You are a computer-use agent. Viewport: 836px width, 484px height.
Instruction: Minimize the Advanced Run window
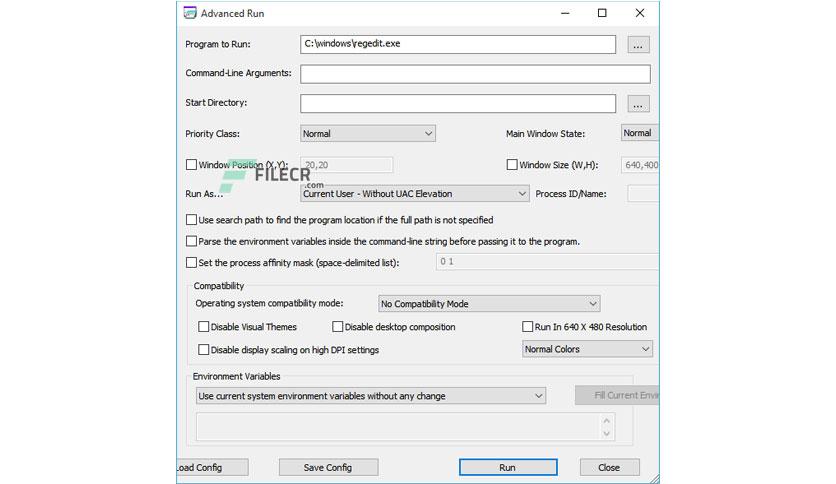click(x=565, y=13)
